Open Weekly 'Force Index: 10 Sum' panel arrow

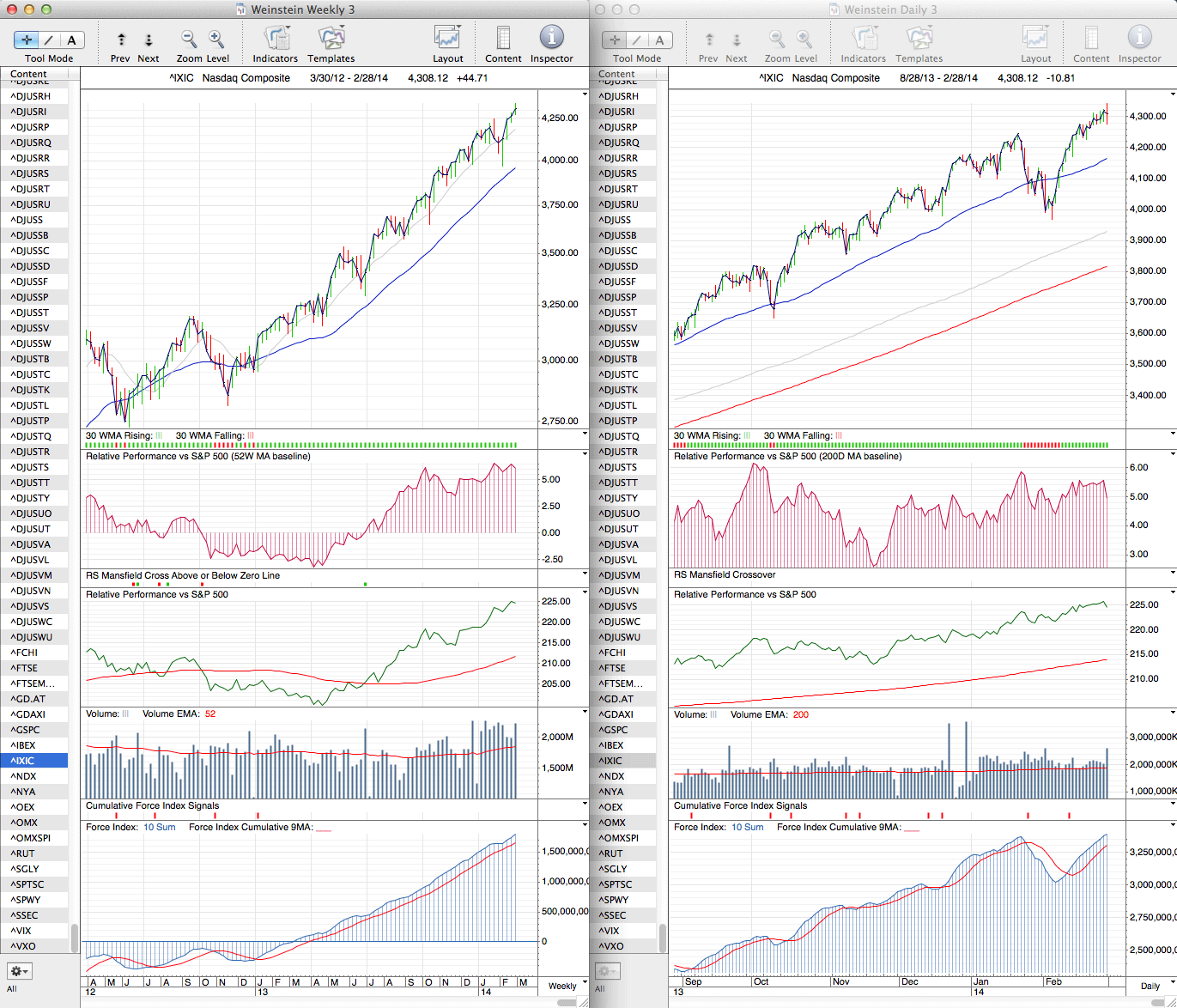(585, 826)
